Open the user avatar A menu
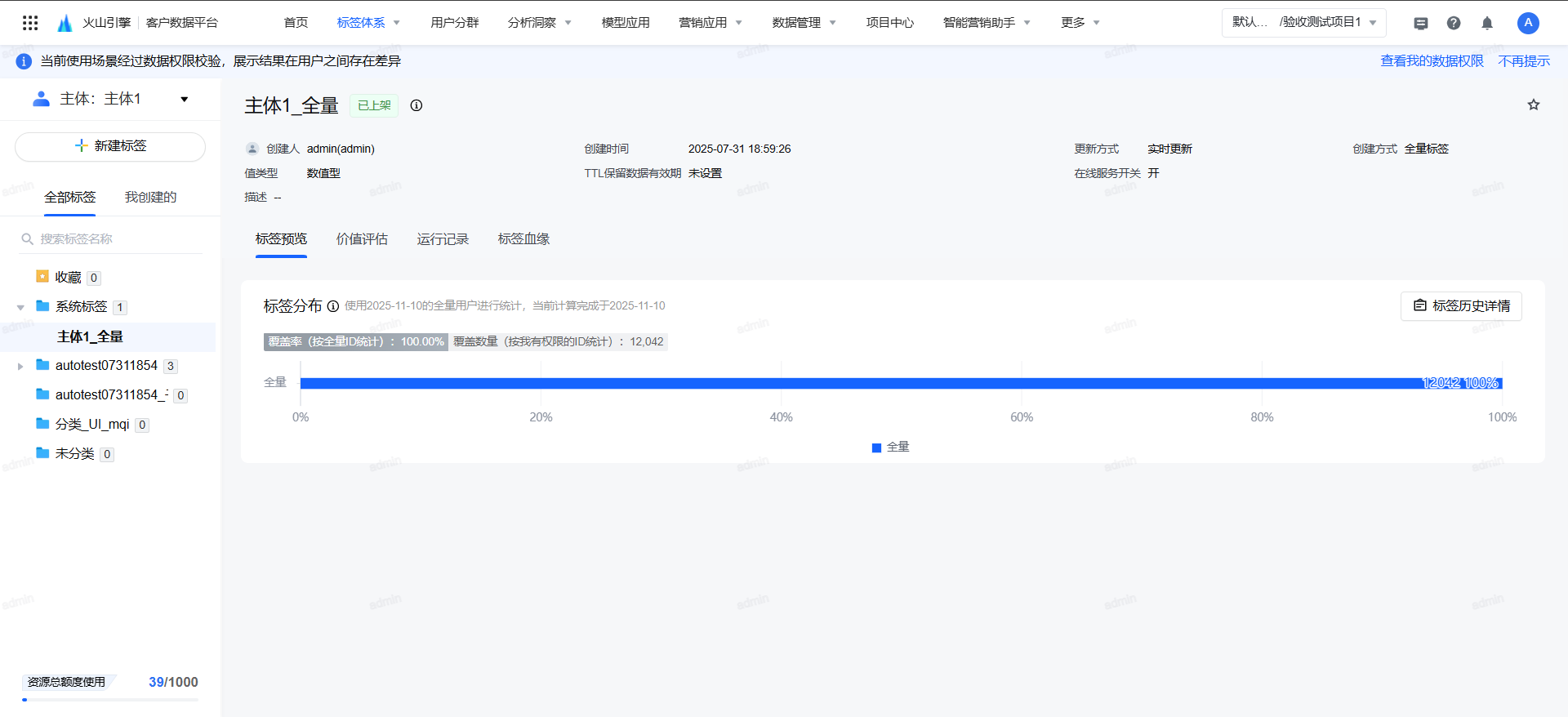Screen dimensions: 1568x717 click(1528, 23)
